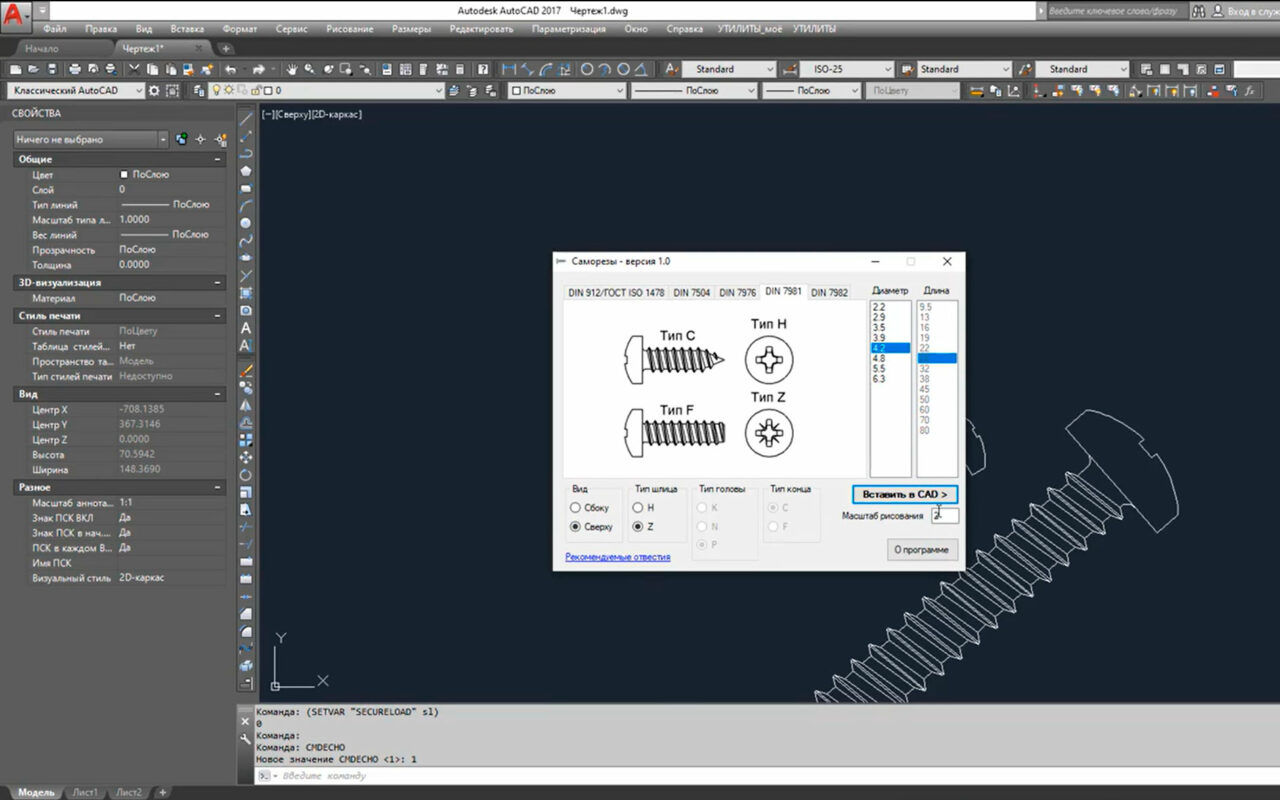The image size is (1280, 800).
Task: Open the workspace settings gear icon
Action: tap(154, 90)
